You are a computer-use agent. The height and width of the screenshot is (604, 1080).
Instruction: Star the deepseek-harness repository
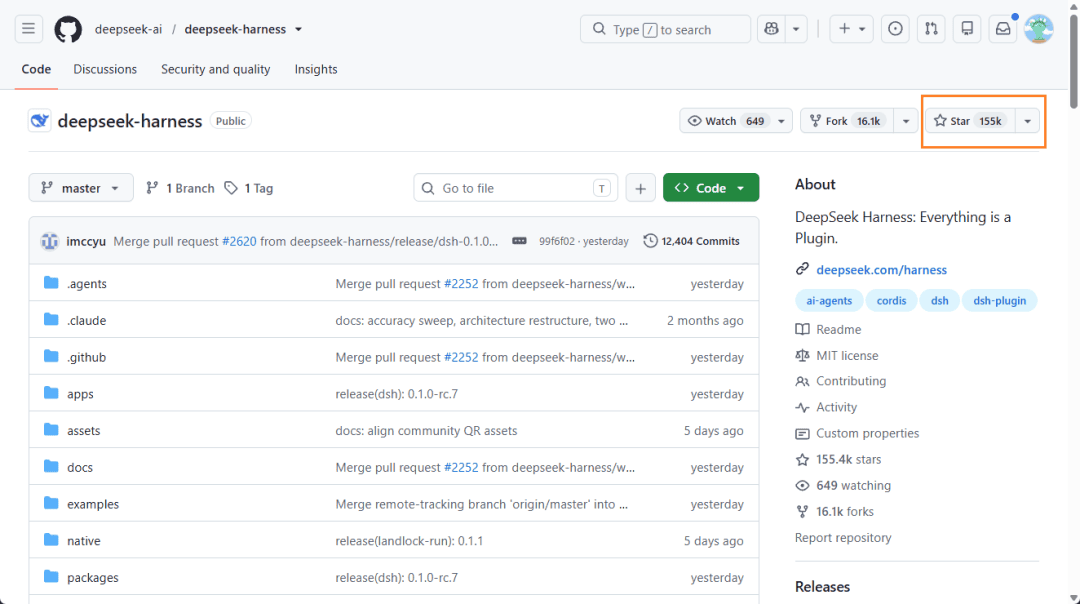point(970,121)
